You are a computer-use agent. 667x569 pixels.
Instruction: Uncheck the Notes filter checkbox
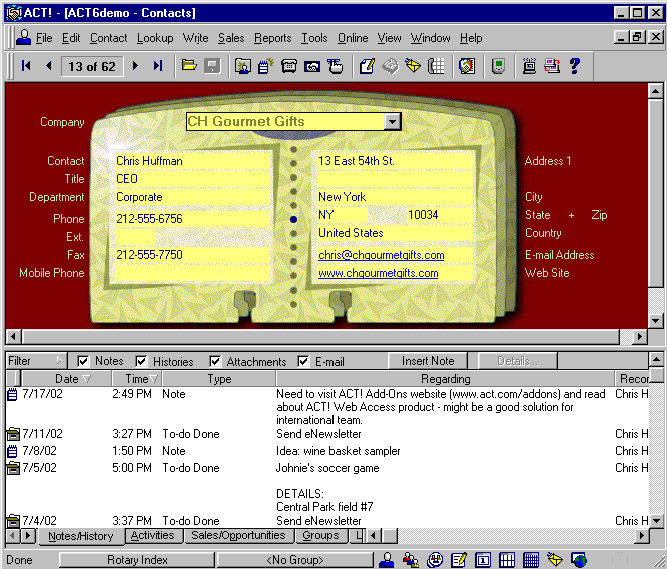point(83,361)
